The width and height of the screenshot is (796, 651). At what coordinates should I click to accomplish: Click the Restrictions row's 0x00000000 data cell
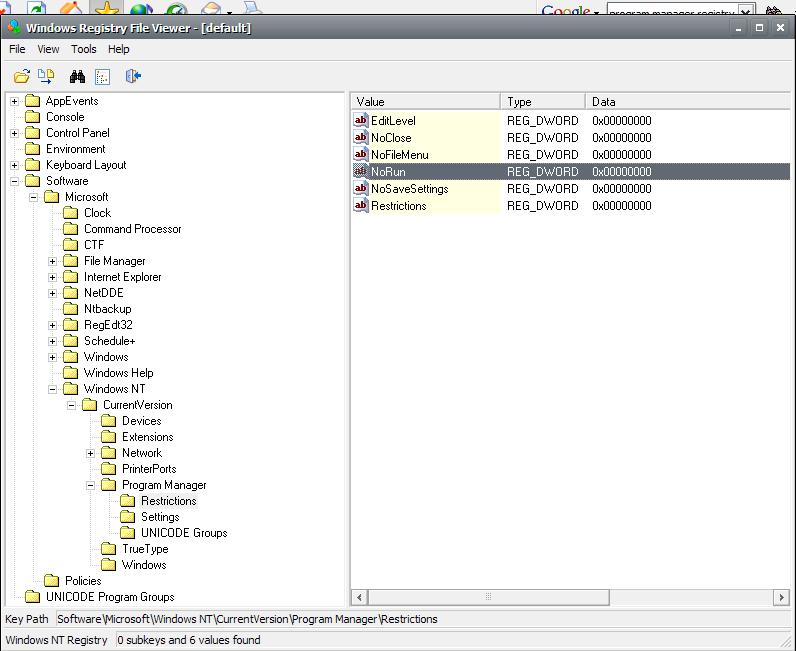pos(621,206)
